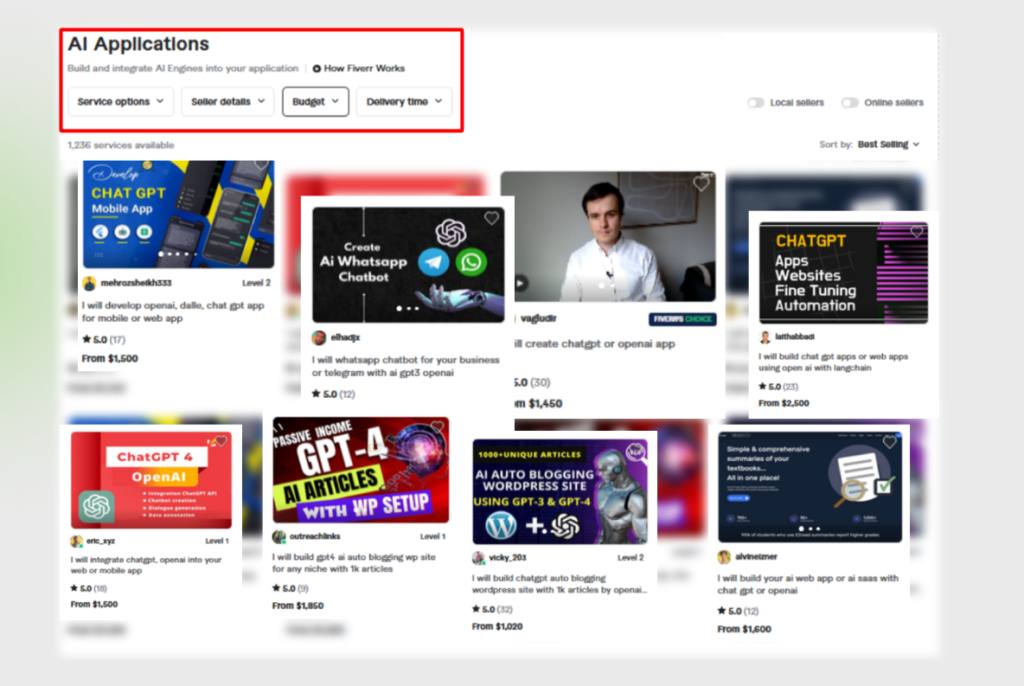Open the GPT-4 AI Articles thumbnail
This screenshot has width=1024, height=686.
(360, 470)
